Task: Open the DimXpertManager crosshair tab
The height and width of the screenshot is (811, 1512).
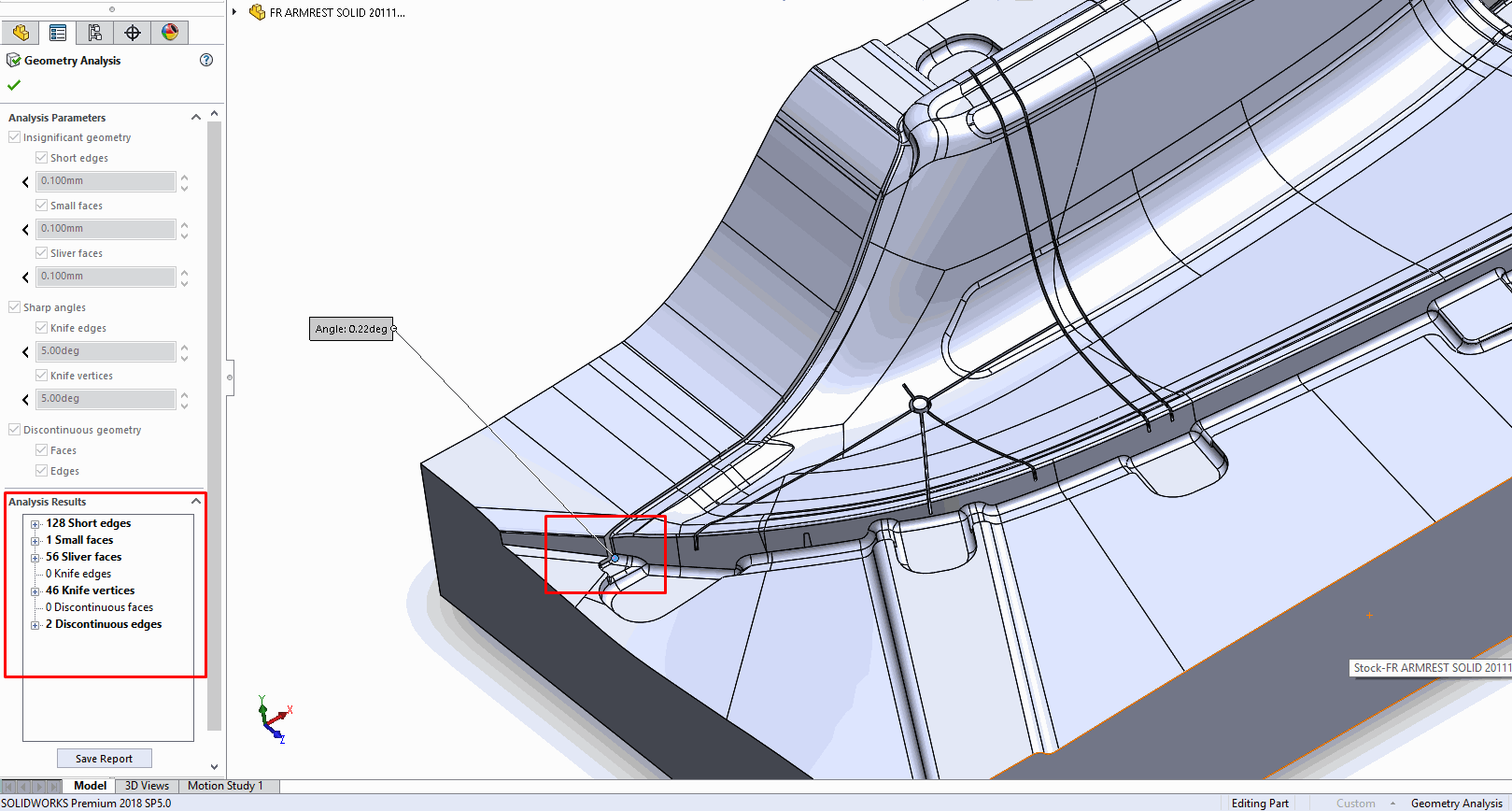Action: [133, 33]
